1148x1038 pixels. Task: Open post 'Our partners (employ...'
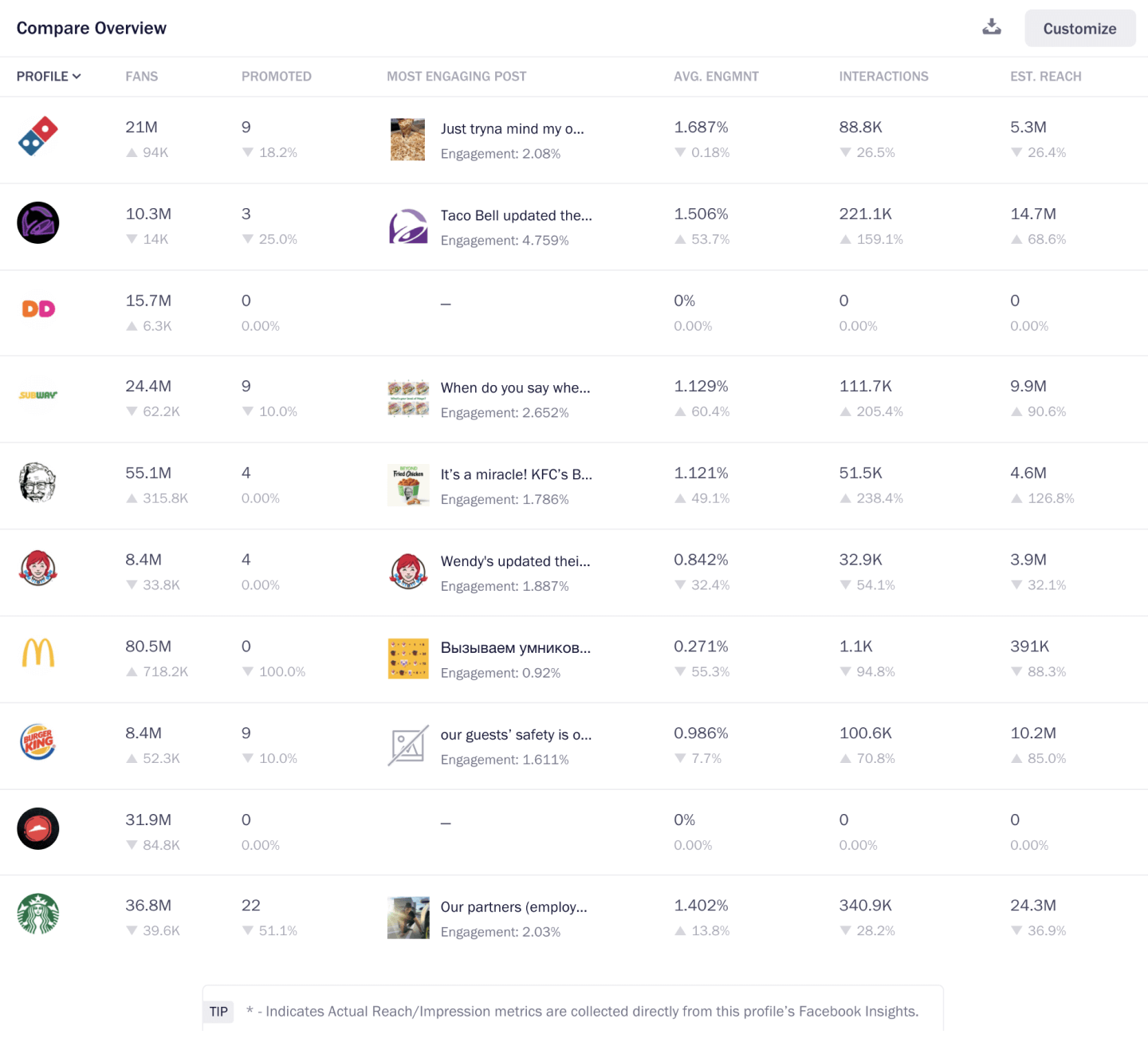[514, 907]
